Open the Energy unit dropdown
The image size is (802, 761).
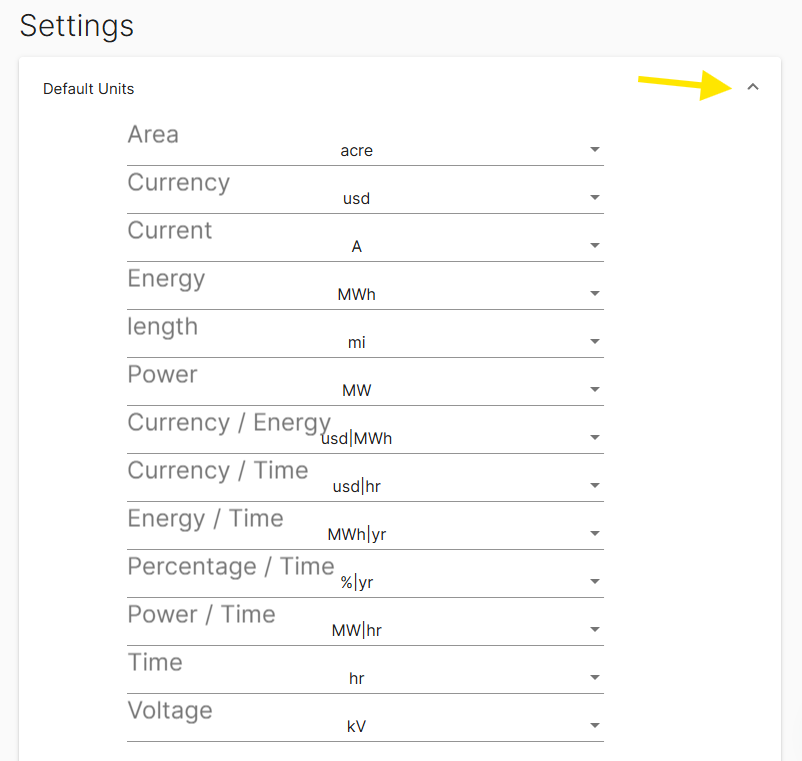(x=594, y=293)
